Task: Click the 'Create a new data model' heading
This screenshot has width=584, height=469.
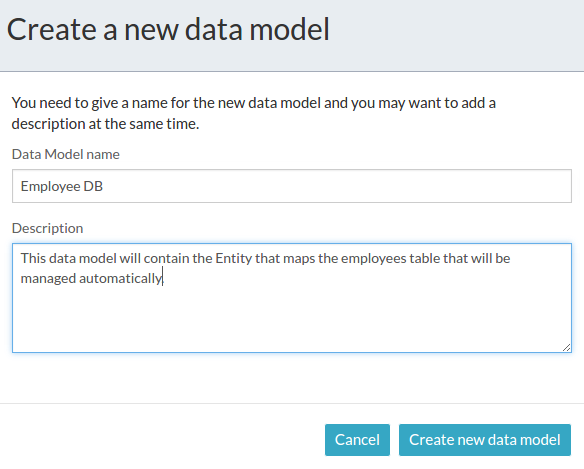Action: (168, 29)
